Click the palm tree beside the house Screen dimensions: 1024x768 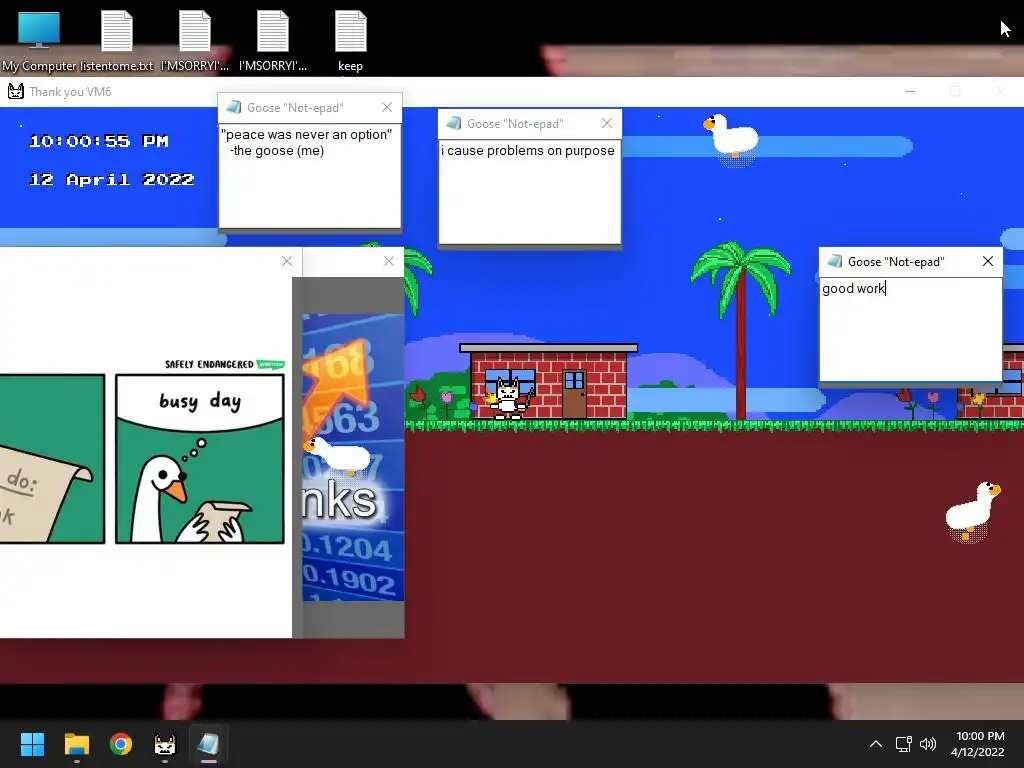point(741,330)
